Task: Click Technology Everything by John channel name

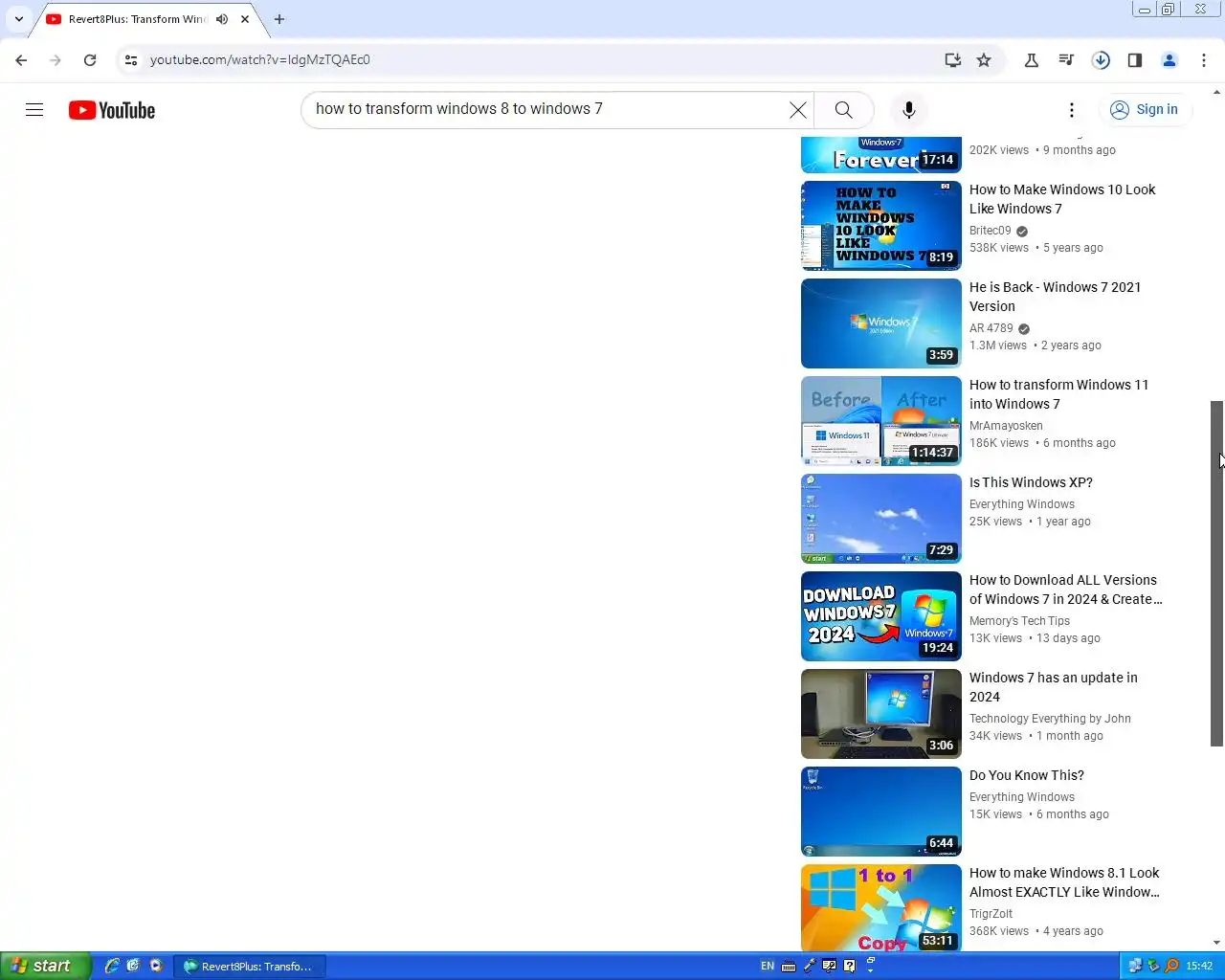Action: [x=1050, y=719]
